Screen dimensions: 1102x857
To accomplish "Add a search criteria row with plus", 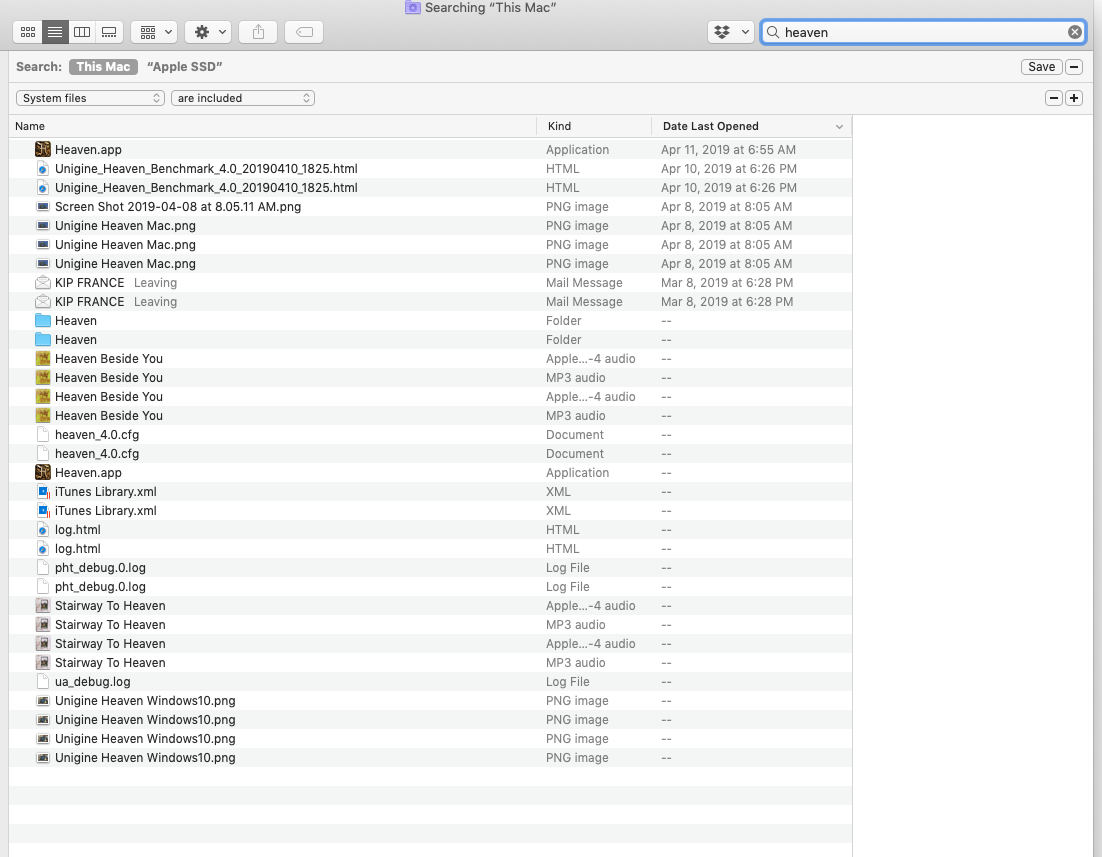I will pos(1074,98).
